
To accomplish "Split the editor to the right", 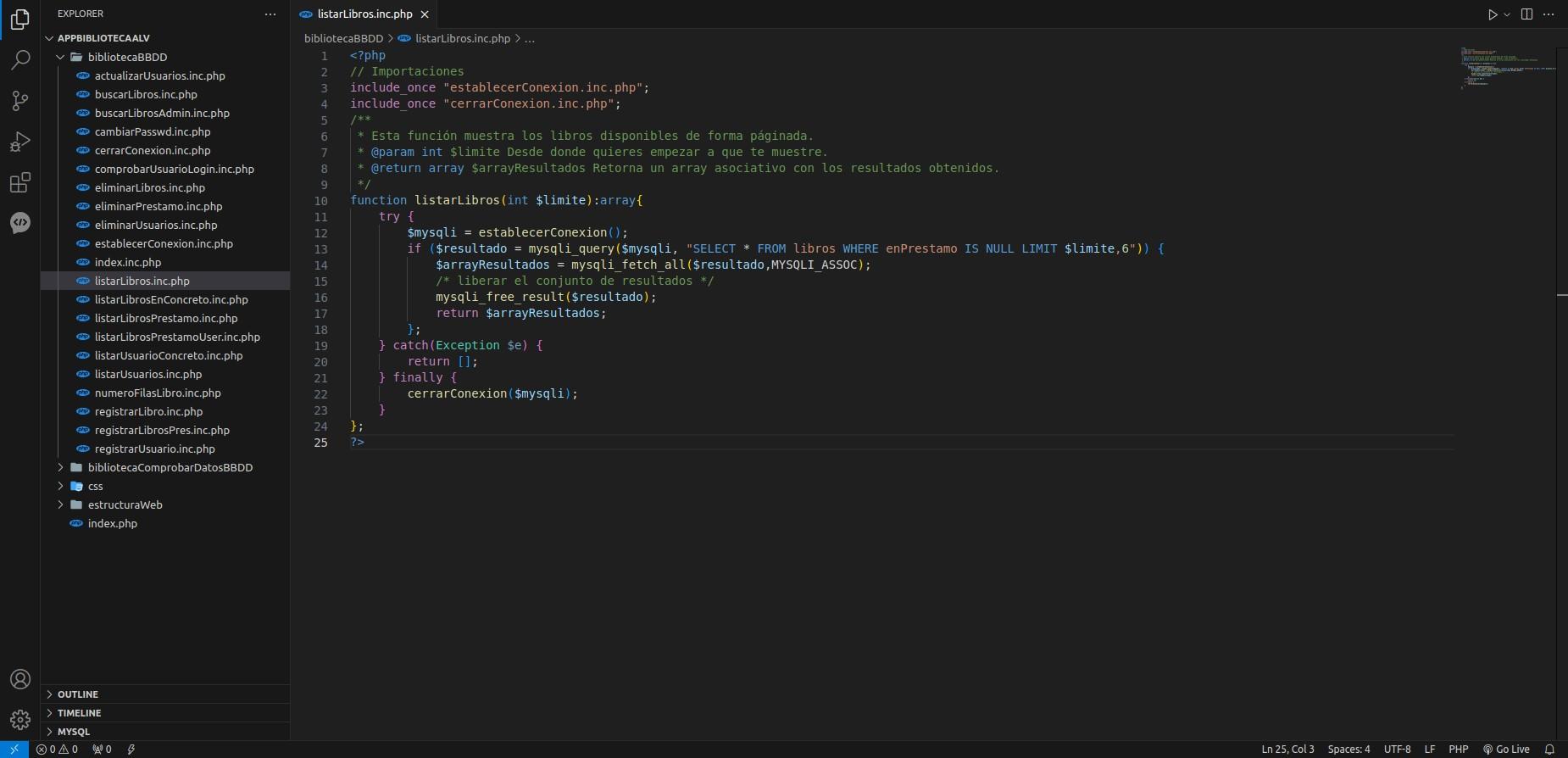I will [x=1526, y=14].
